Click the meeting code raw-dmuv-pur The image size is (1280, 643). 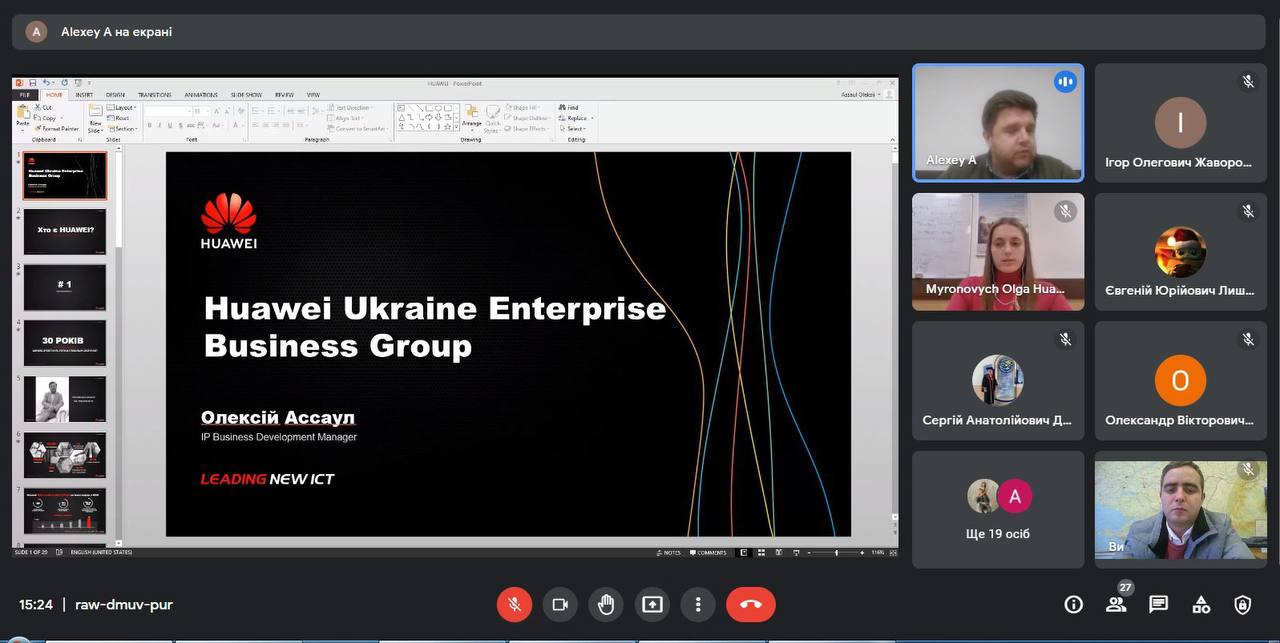[x=124, y=605]
